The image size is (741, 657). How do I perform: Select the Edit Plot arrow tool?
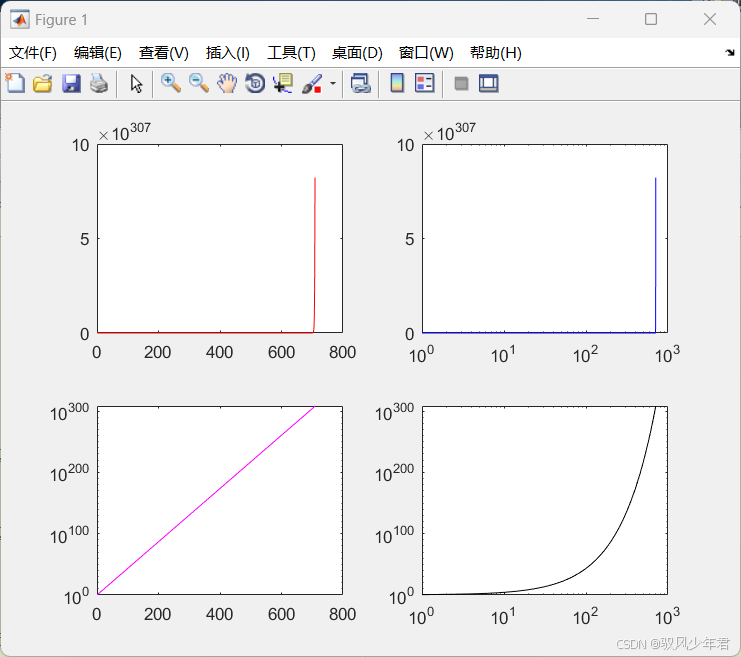(x=136, y=84)
